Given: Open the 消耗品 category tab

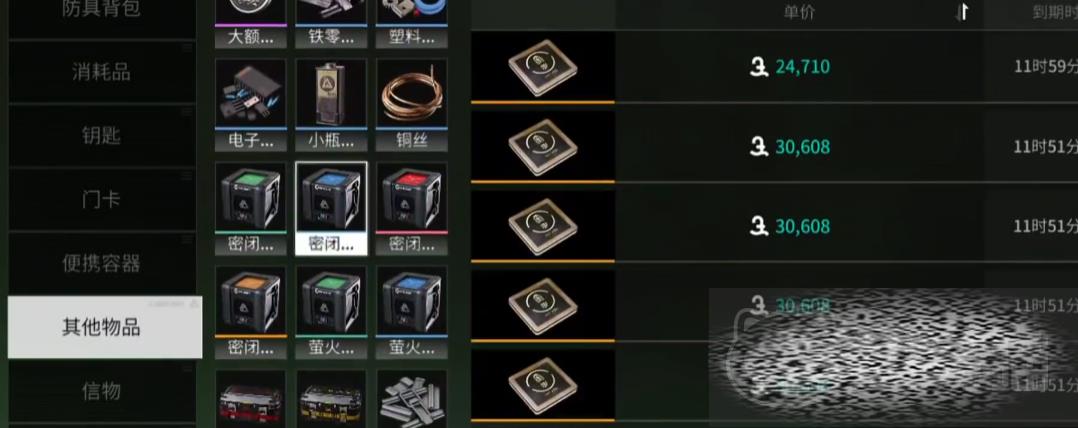Looking at the screenshot, I should (x=102, y=71).
